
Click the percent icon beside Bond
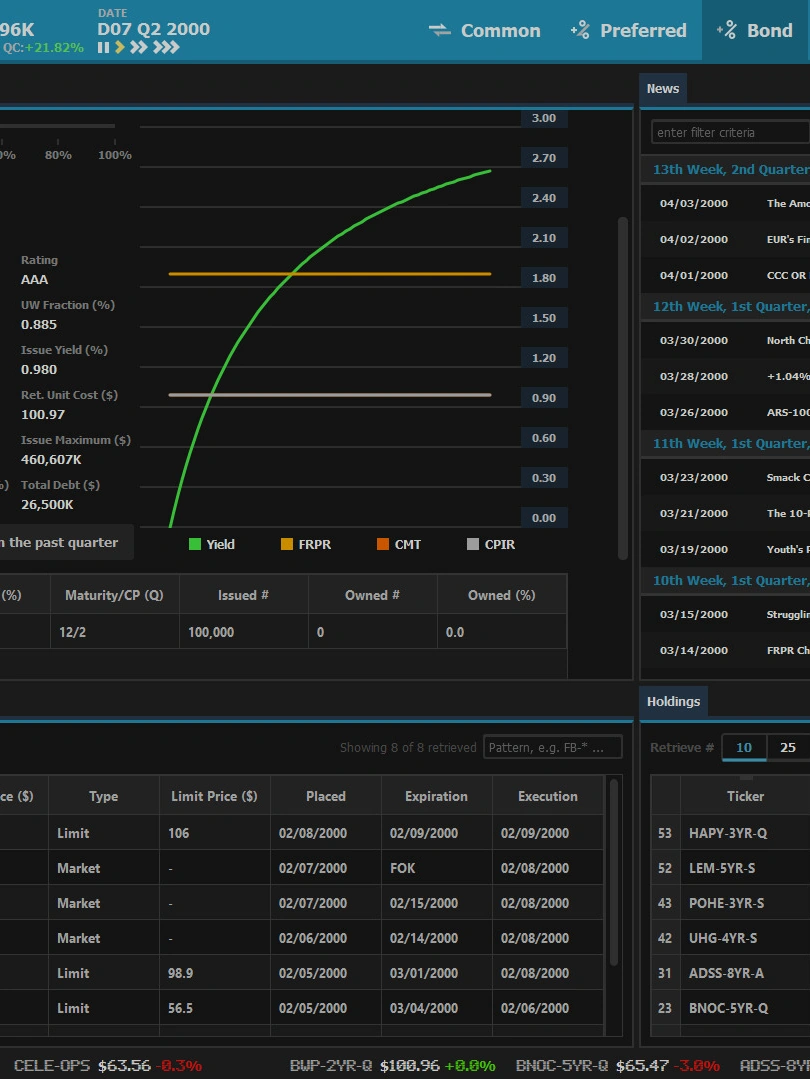727,30
